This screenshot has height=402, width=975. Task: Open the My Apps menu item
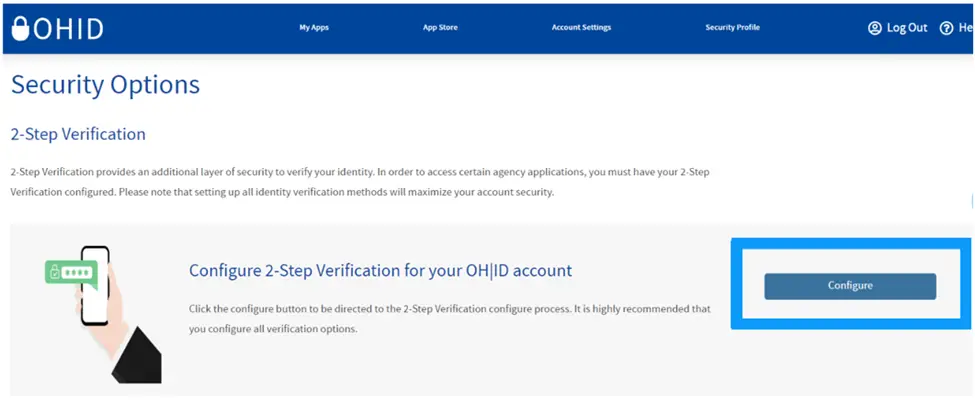(314, 28)
